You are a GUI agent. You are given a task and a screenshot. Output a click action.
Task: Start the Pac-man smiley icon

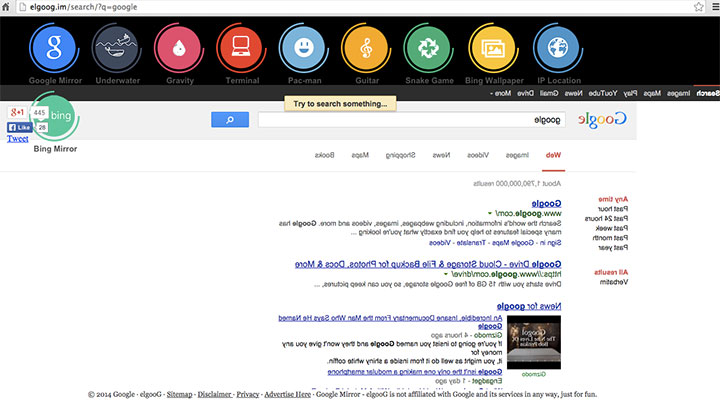click(x=304, y=48)
